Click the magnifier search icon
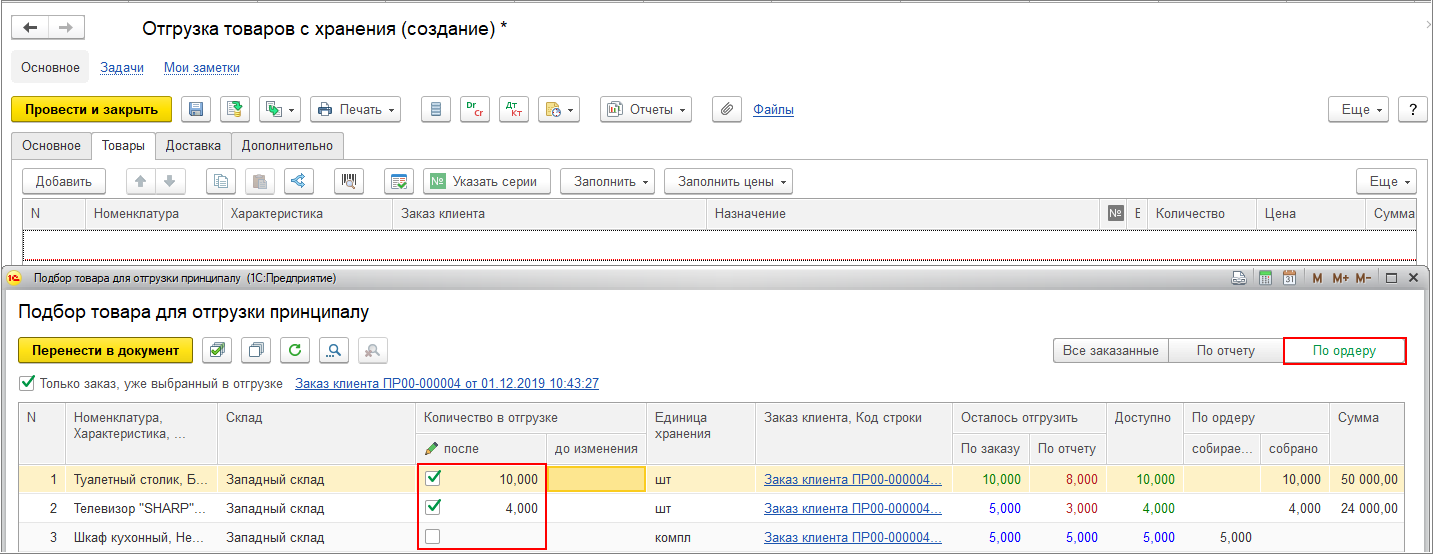This screenshot has height=554, width=1433. (334, 350)
